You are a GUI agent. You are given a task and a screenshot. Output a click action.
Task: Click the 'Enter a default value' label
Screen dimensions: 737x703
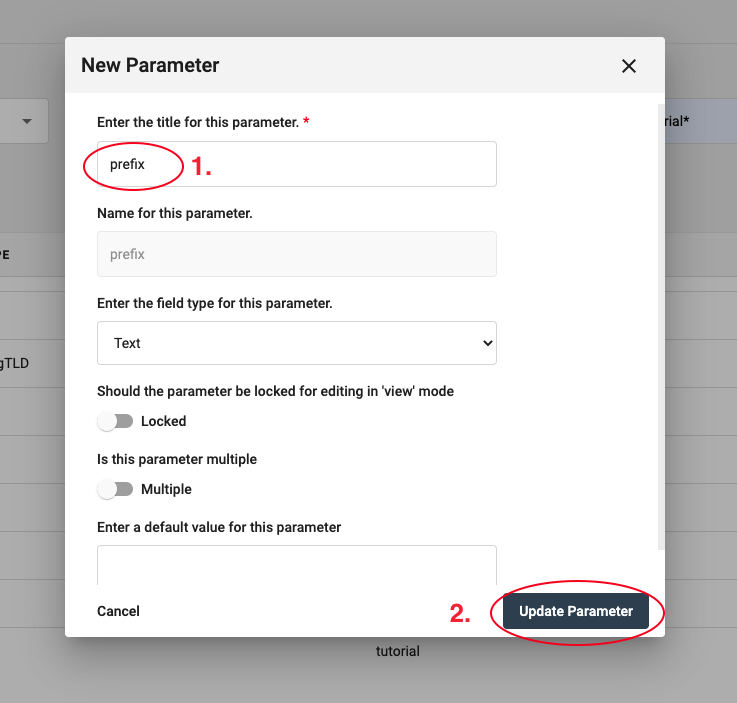click(219, 527)
